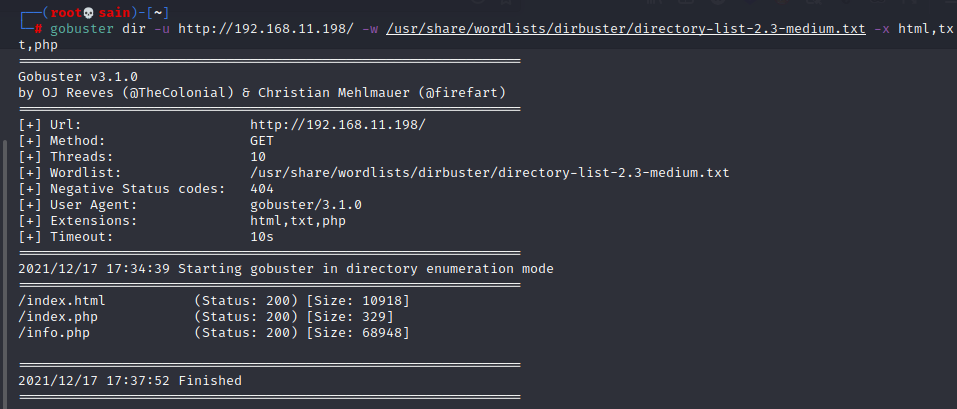This screenshot has width=957, height=409.
Task: Click the Gobuster v3.1.0 title line
Action: (x=78, y=77)
